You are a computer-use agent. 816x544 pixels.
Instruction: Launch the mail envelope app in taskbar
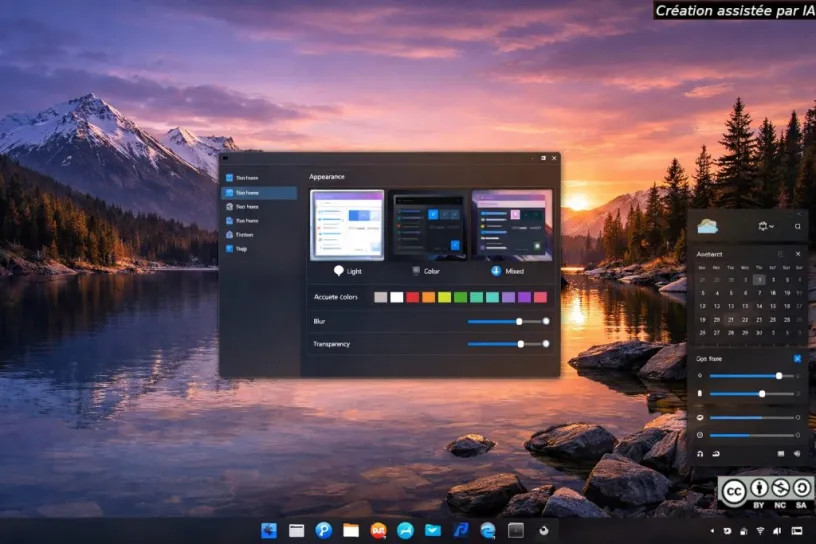coord(433,530)
